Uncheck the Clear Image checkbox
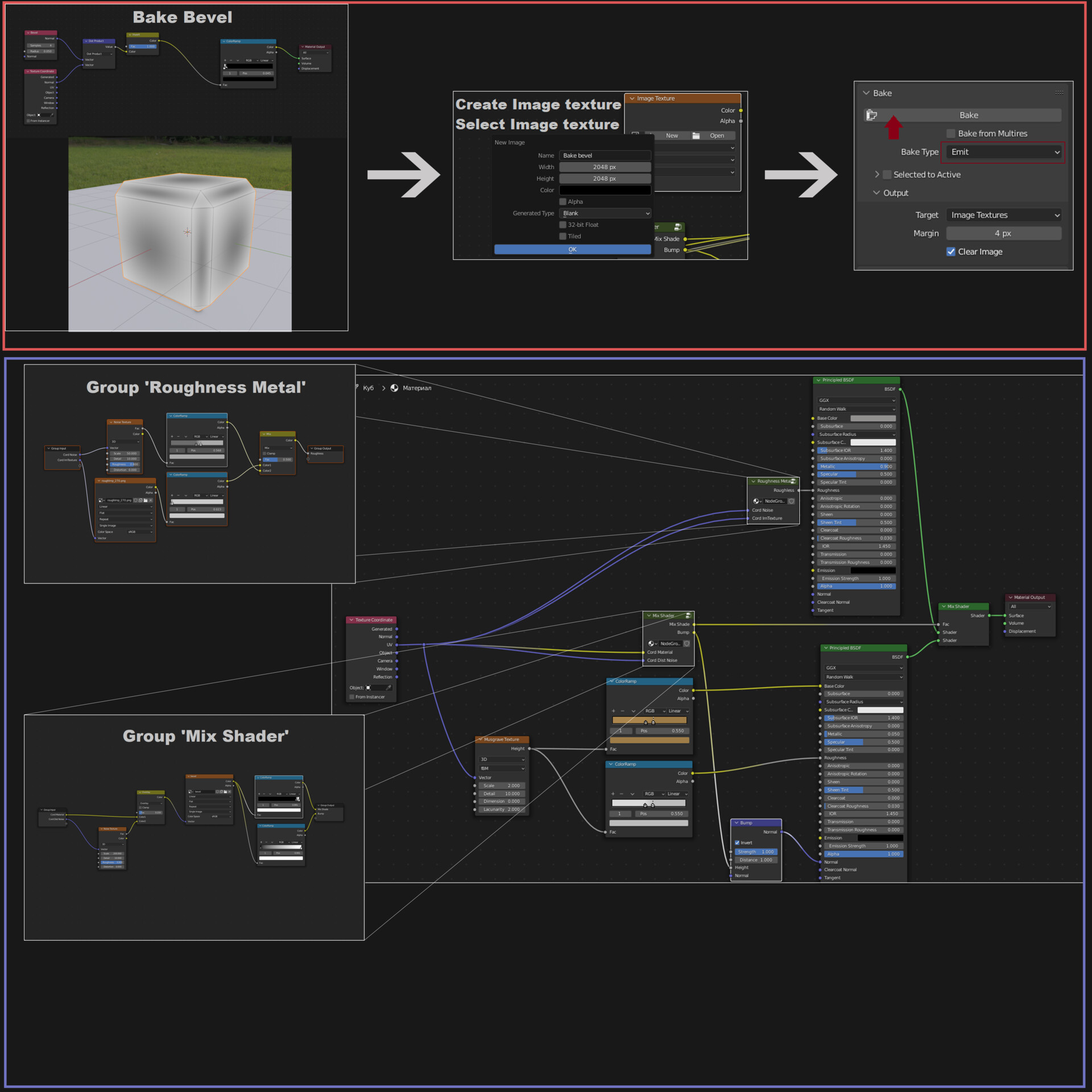1092x1092 pixels. [950, 251]
